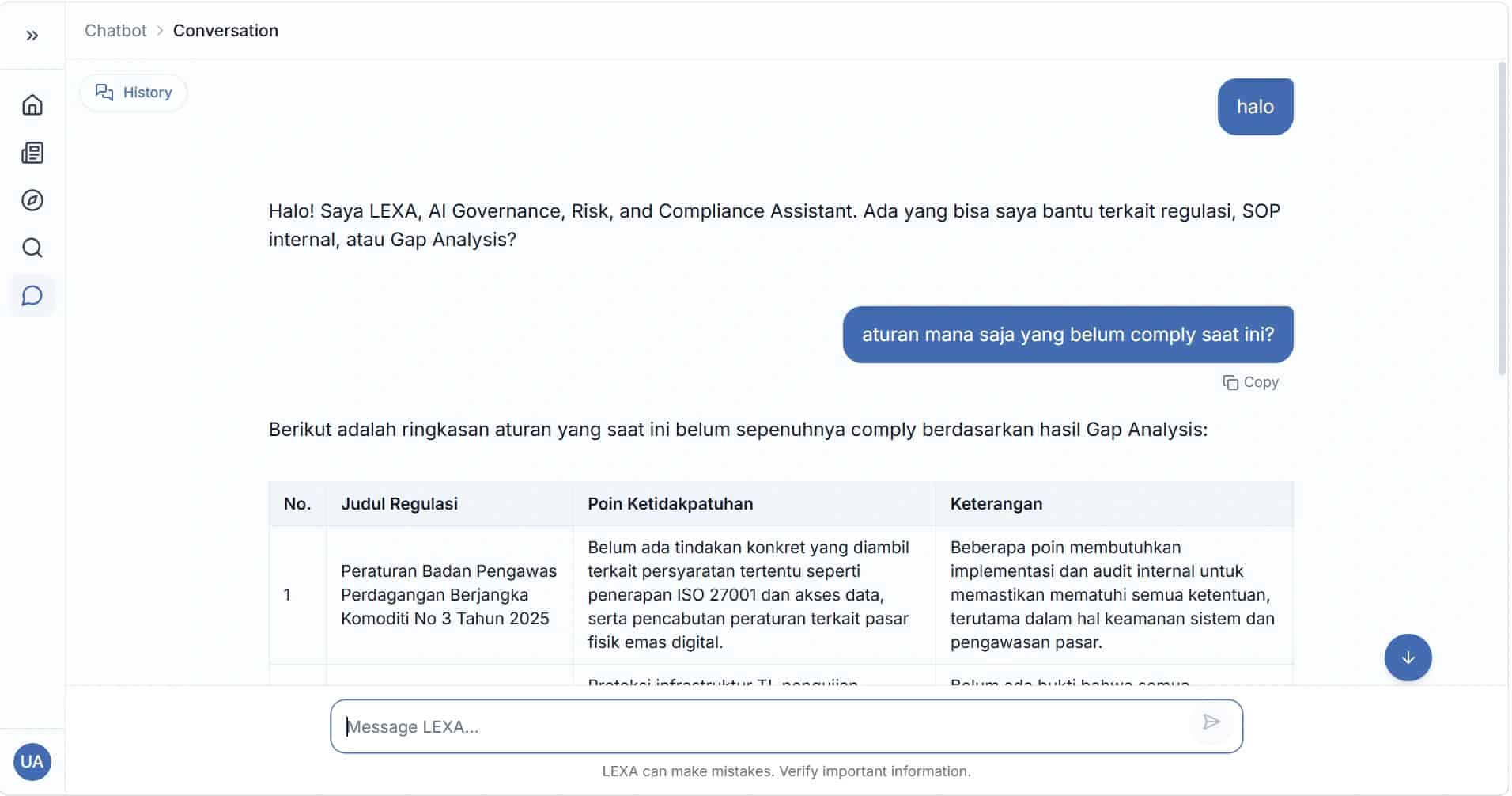1512x796 pixels.
Task: Open the Home icon in sidebar
Action: [32, 105]
